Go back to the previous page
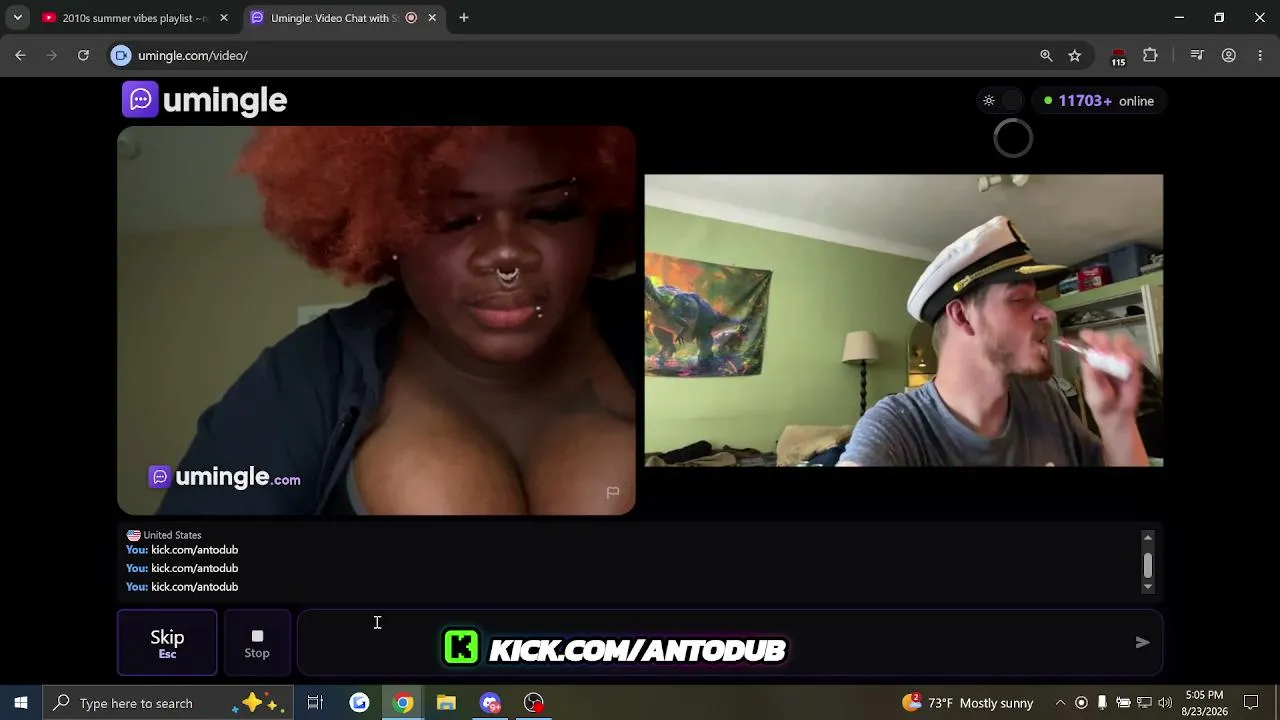 coord(20,56)
